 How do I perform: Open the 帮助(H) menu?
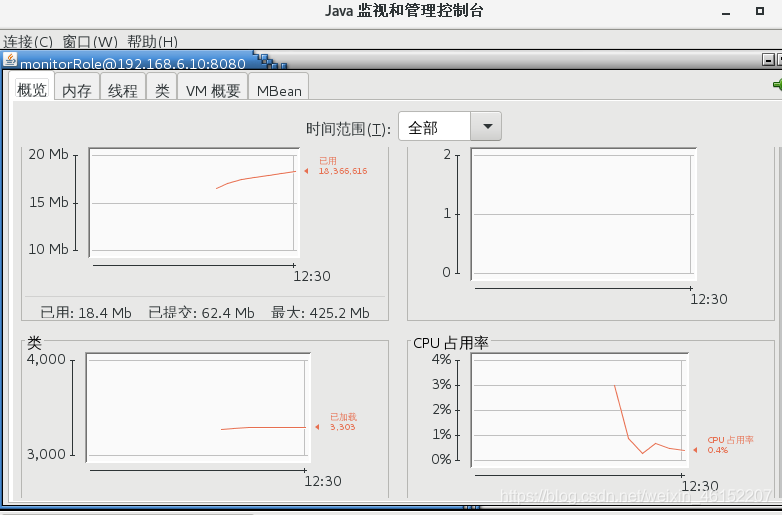coord(152,41)
